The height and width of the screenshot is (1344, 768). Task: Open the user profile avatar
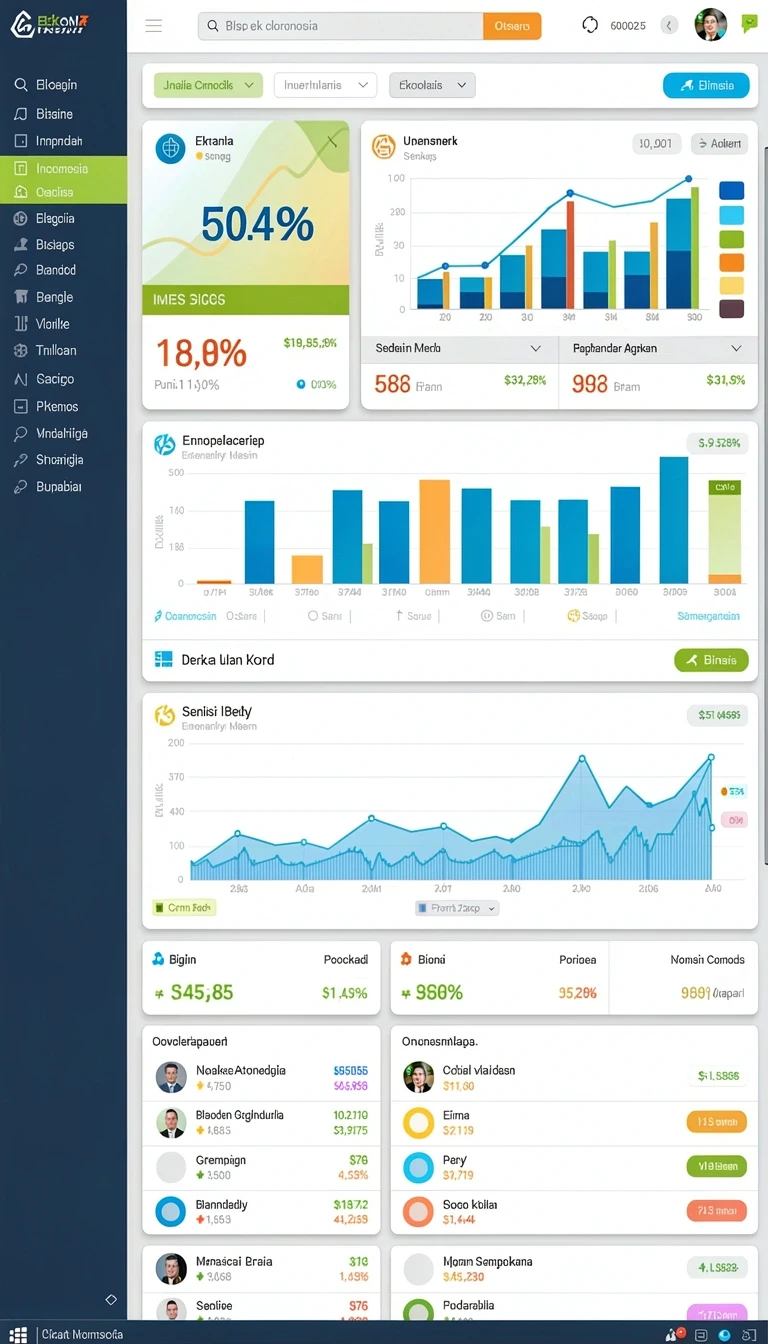click(x=711, y=24)
